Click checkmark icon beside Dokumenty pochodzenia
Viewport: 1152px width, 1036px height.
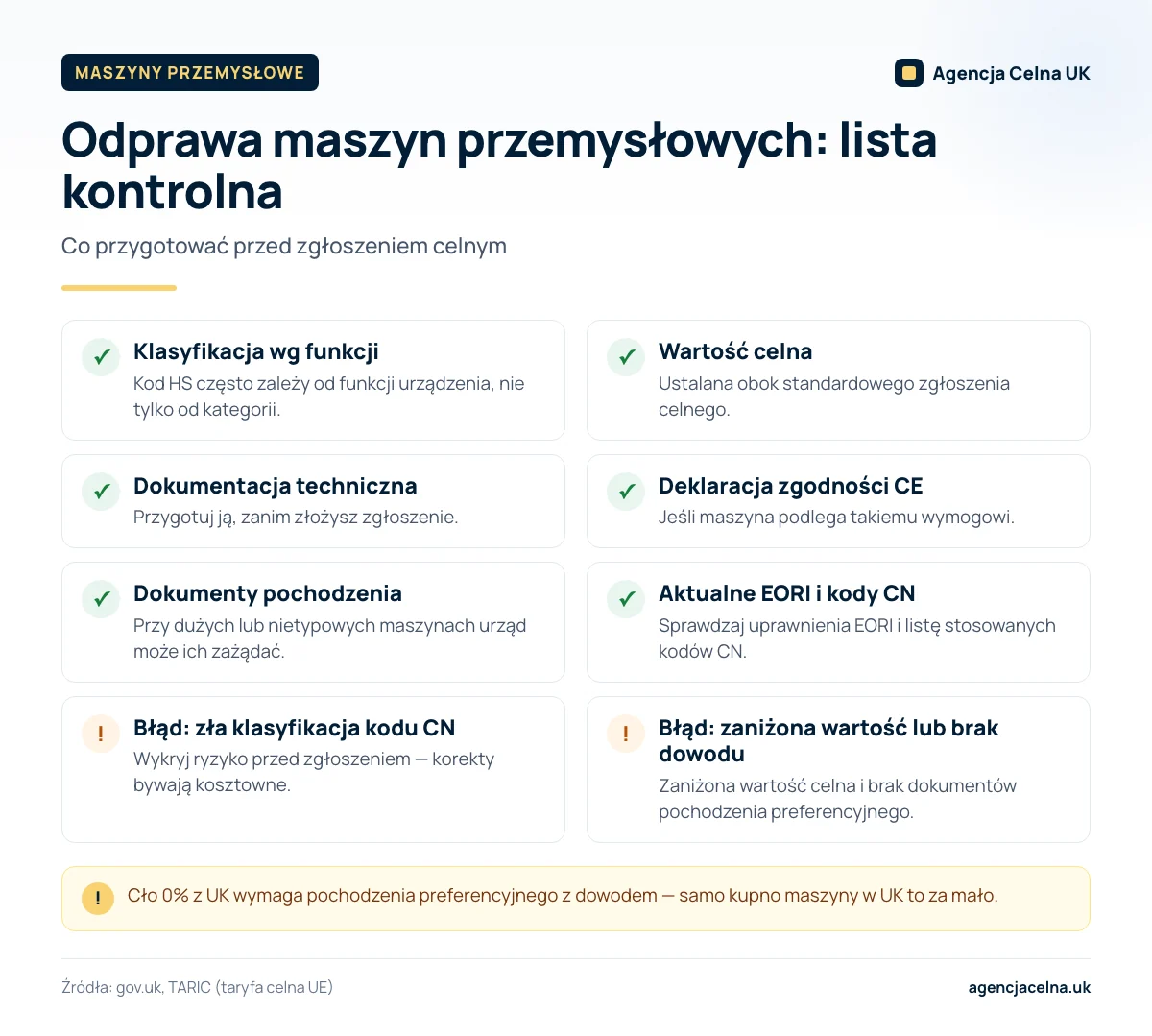pos(101,599)
